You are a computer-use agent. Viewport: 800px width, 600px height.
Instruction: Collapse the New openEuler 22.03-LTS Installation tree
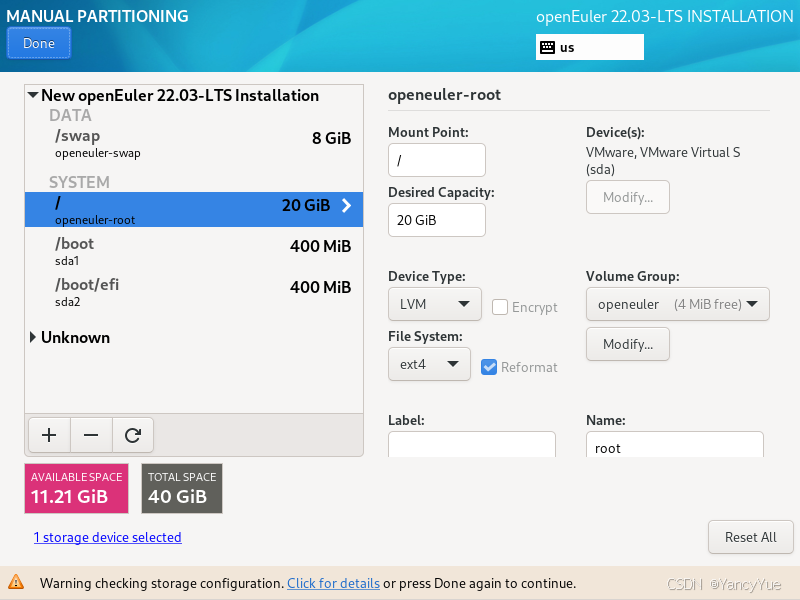pyautogui.click(x=31, y=95)
